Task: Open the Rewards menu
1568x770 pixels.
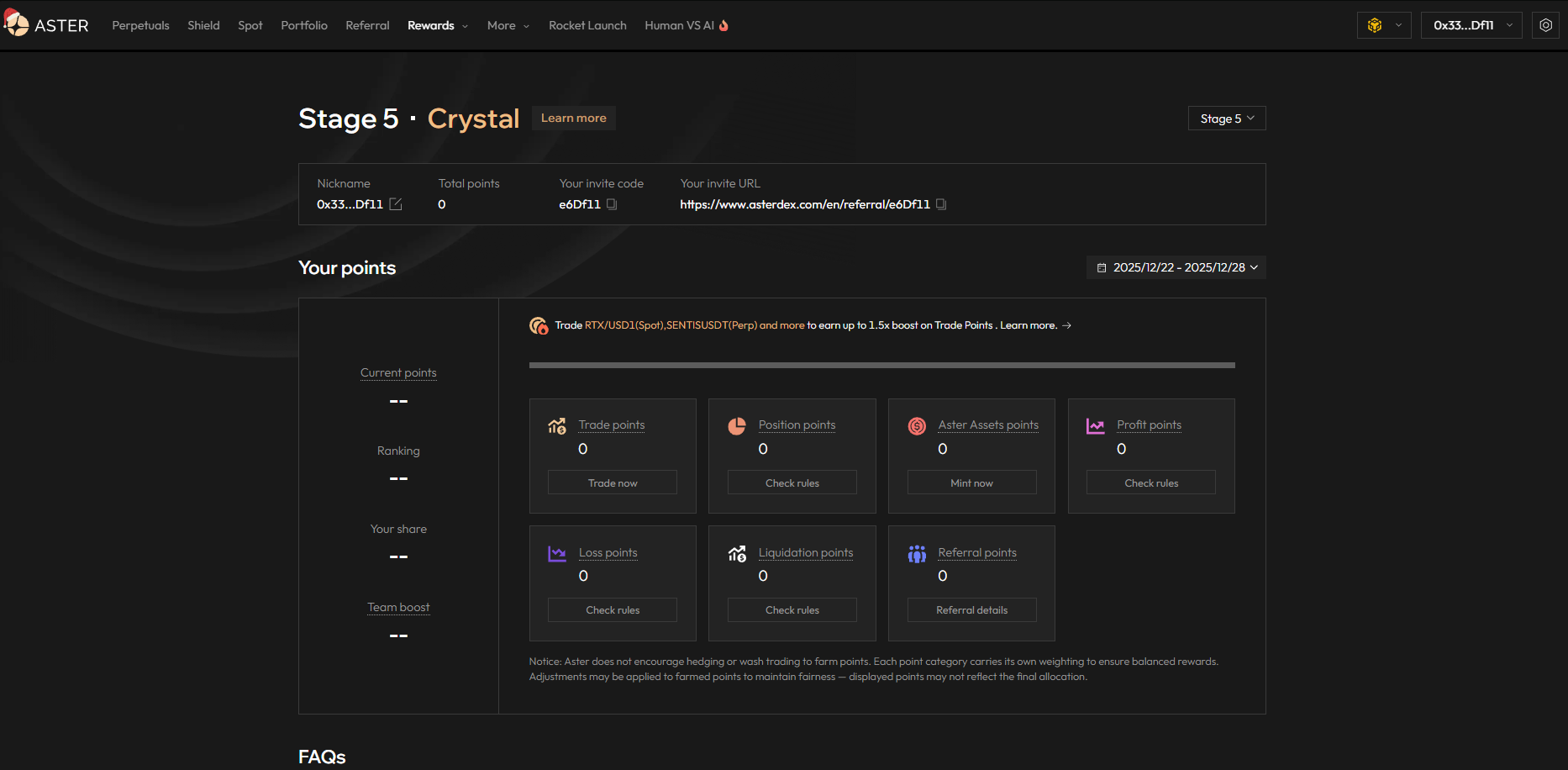Action: pyautogui.click(x=437, y=25)
